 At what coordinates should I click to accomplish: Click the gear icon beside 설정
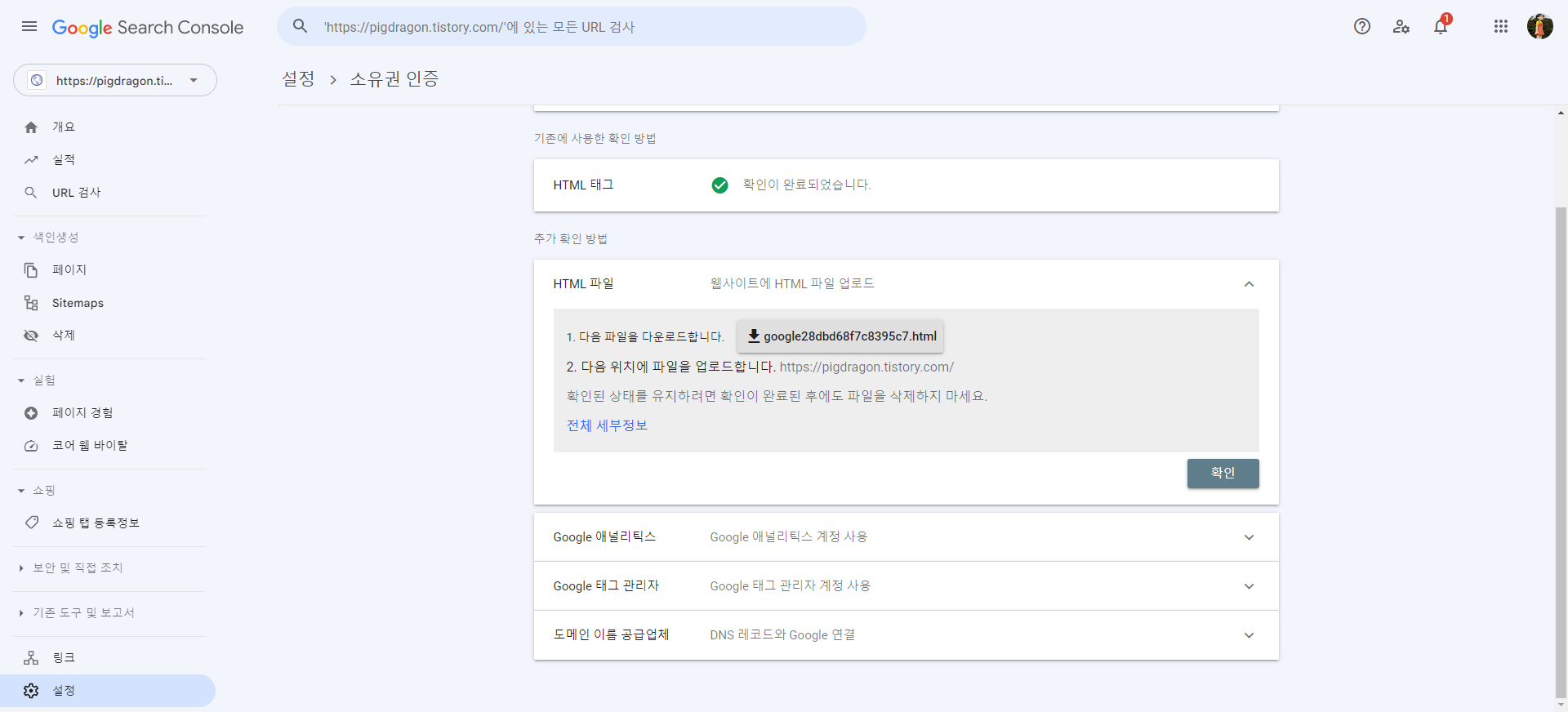tap(31, 691)
